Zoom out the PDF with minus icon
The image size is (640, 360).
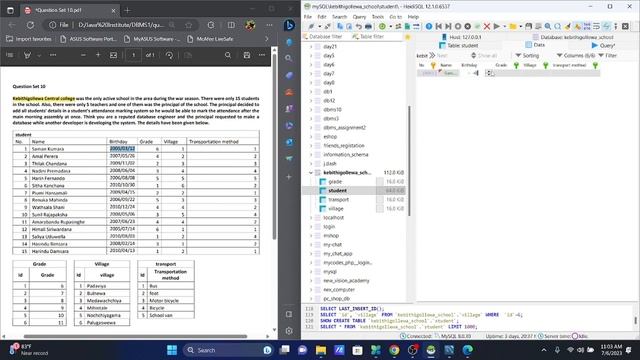coord(83,55)
